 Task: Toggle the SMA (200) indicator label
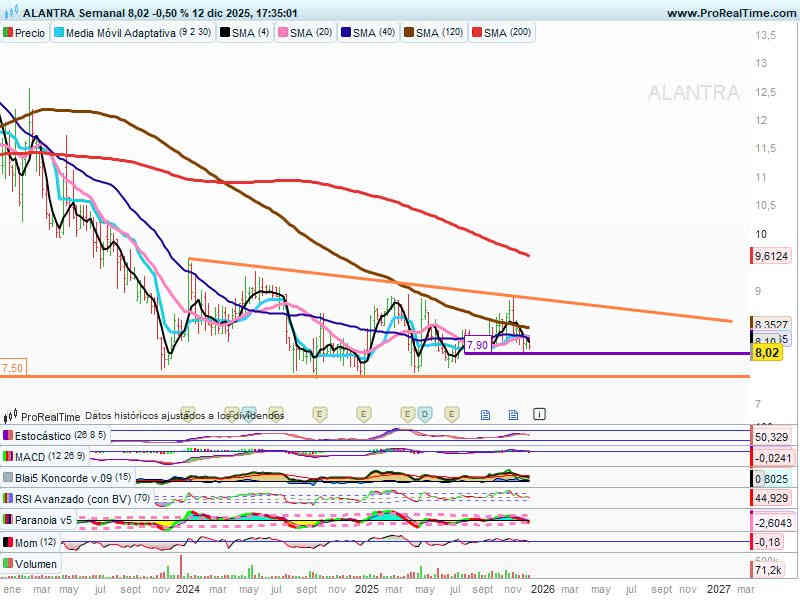click(508, 33)
